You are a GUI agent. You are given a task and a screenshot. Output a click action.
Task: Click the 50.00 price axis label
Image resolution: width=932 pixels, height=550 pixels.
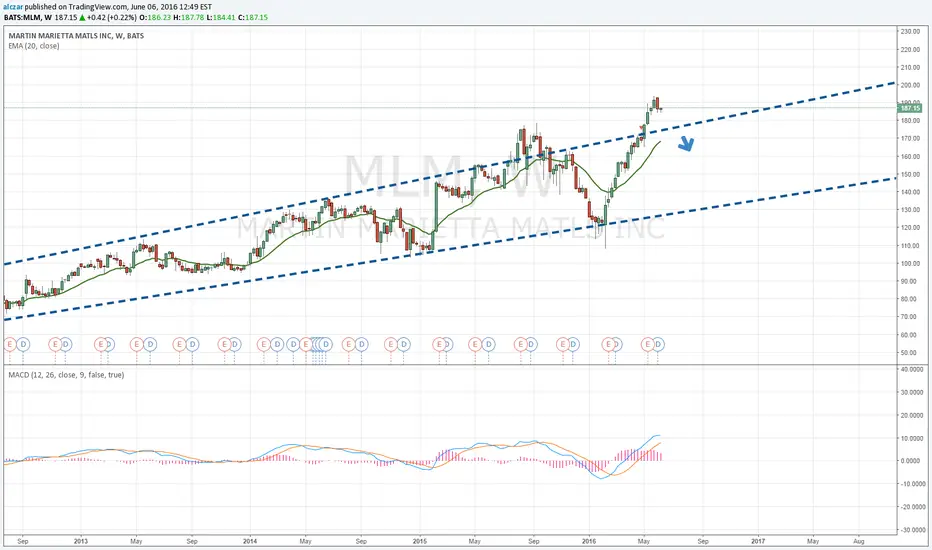point(911,353)
